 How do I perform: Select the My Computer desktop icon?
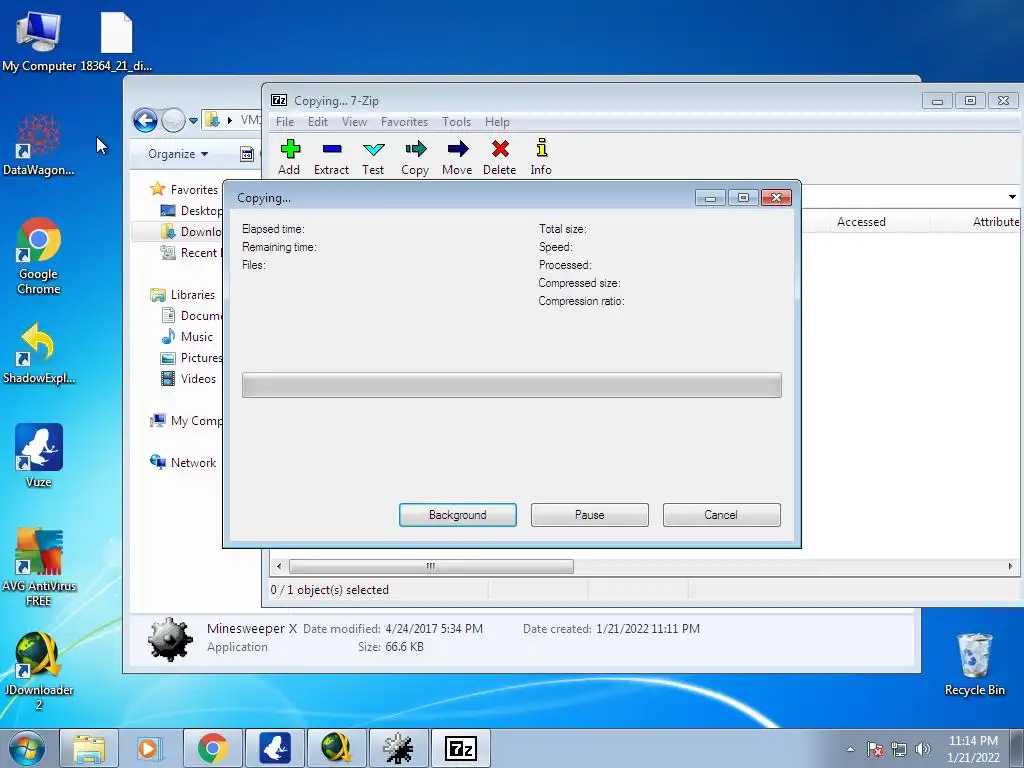pyautogui.click(x=39, y=42)
